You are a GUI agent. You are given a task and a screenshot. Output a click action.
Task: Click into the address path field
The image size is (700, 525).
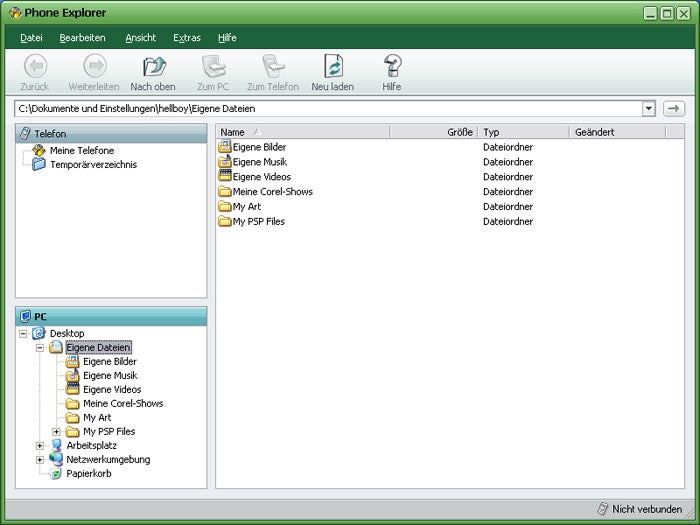(x=328, y=108)
